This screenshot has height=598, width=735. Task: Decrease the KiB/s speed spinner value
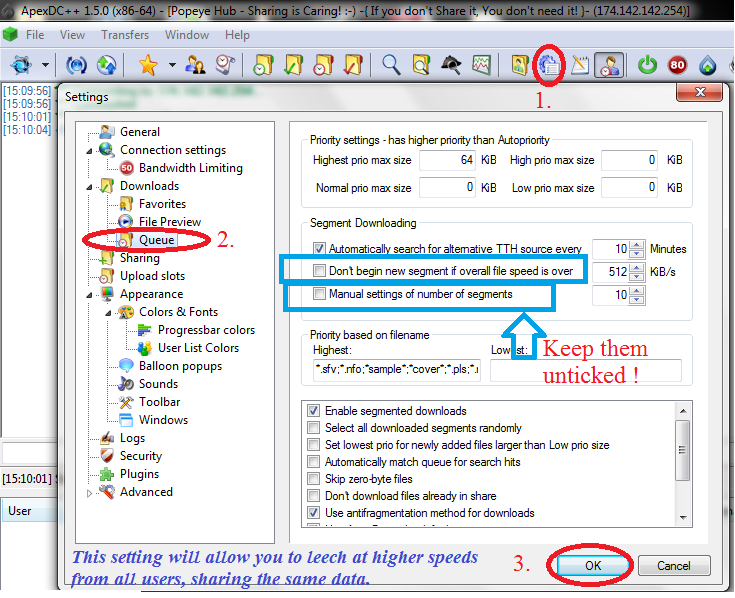pyautogui.click(x=636, y=277)
